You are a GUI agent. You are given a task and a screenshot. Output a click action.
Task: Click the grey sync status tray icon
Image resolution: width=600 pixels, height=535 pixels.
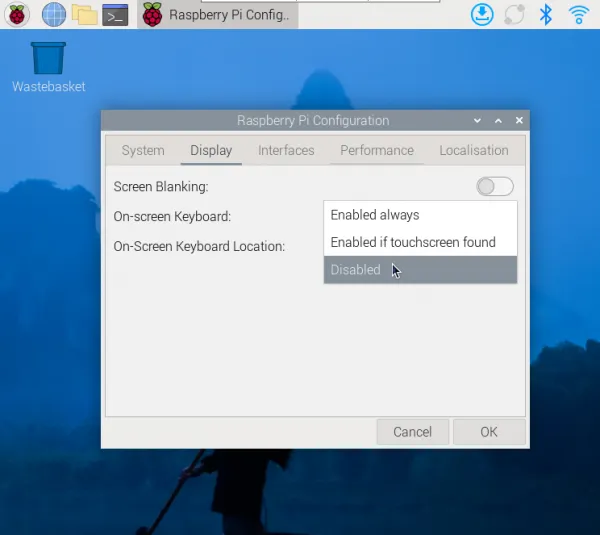[x=514, y=14]
